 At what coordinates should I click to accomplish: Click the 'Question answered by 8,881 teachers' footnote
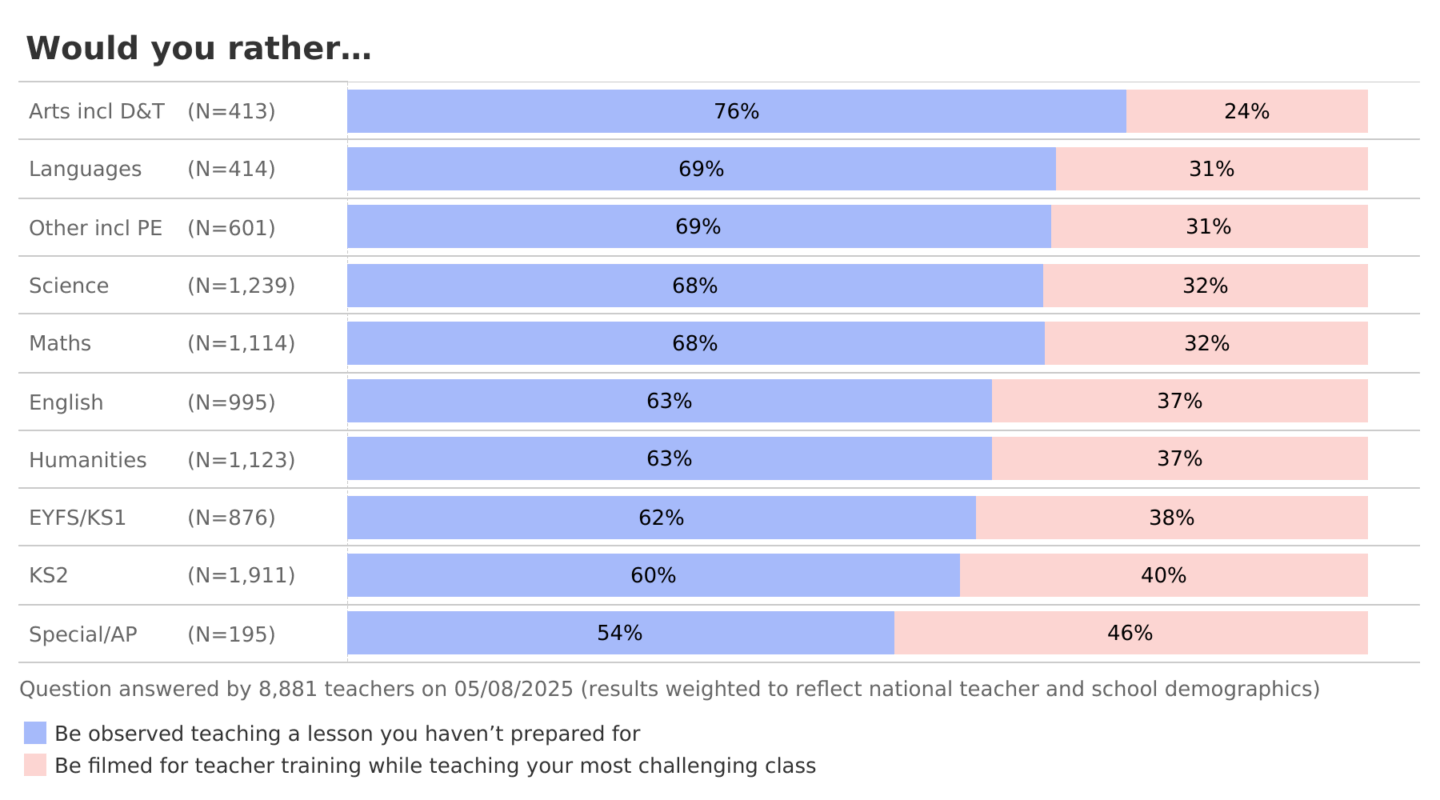(x=669, y=689)
